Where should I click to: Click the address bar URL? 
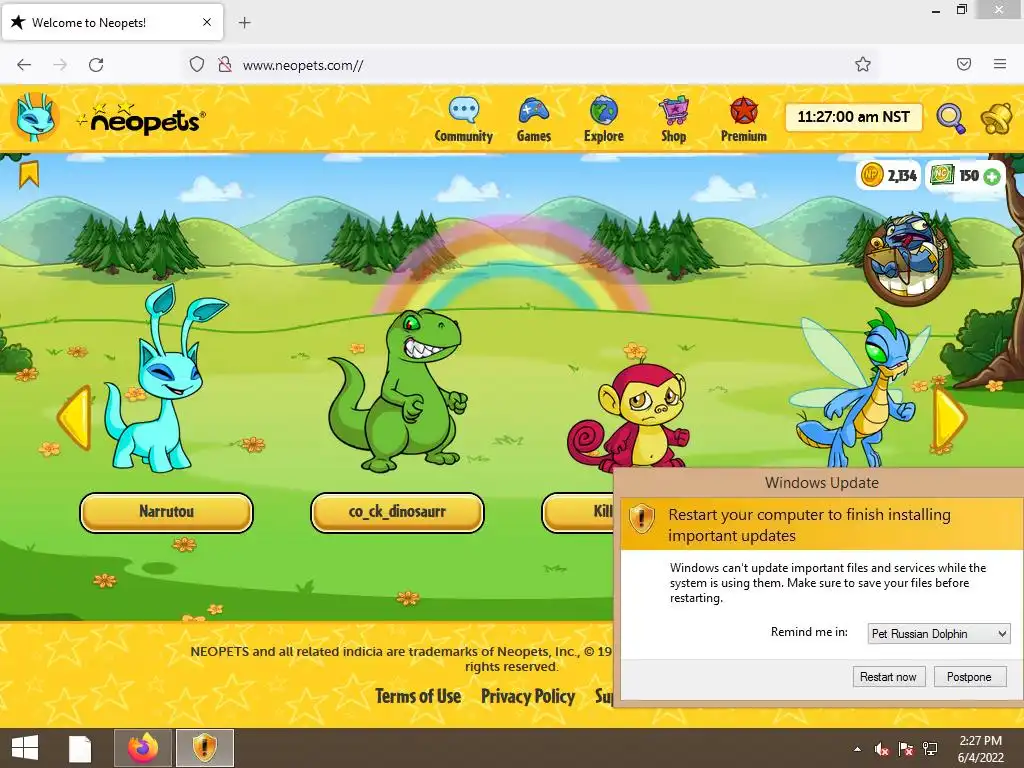click(x=303, y=65)
